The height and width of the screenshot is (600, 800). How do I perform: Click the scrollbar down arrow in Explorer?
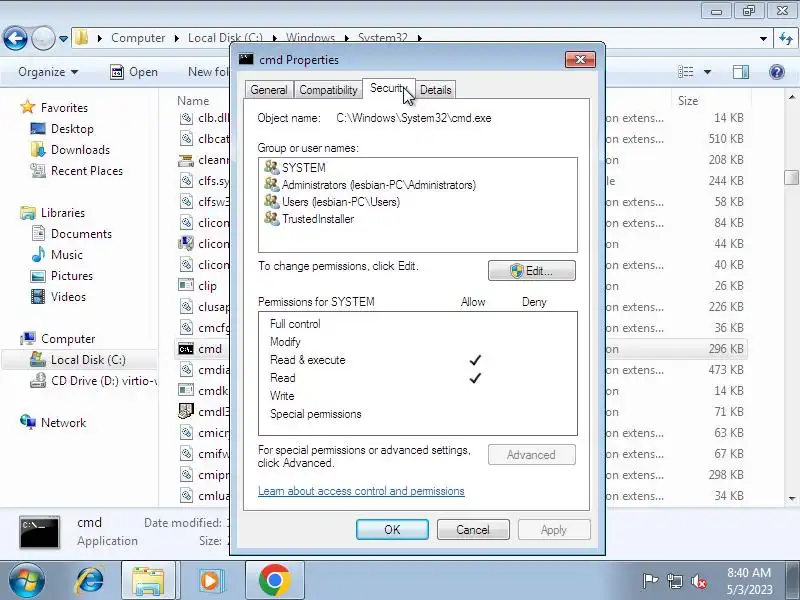(x=791, y=498)
